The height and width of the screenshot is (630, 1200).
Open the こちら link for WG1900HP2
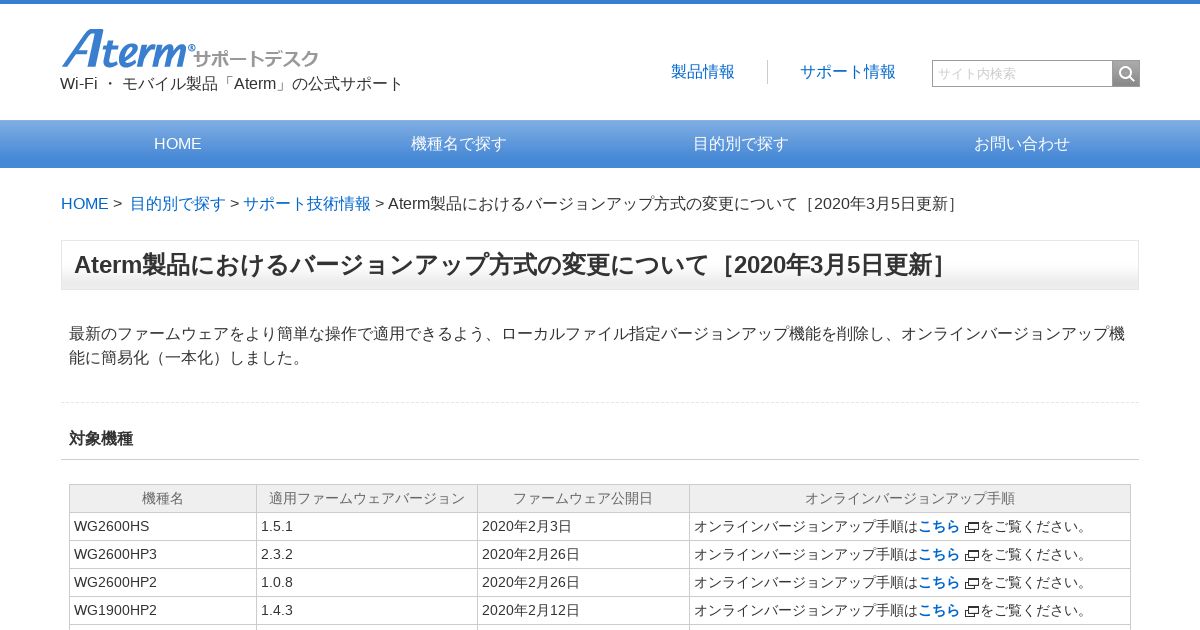click(x=939, y=610)
